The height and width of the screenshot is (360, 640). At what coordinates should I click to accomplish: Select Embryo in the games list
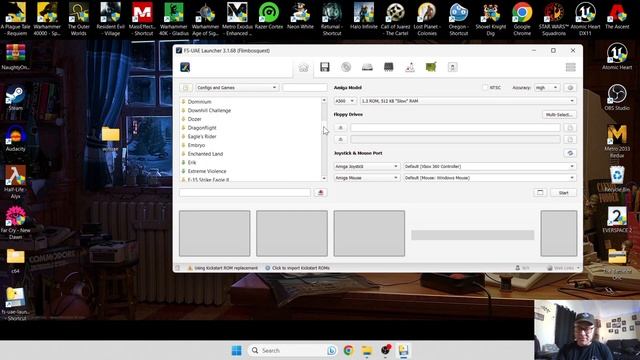point(196,145)
